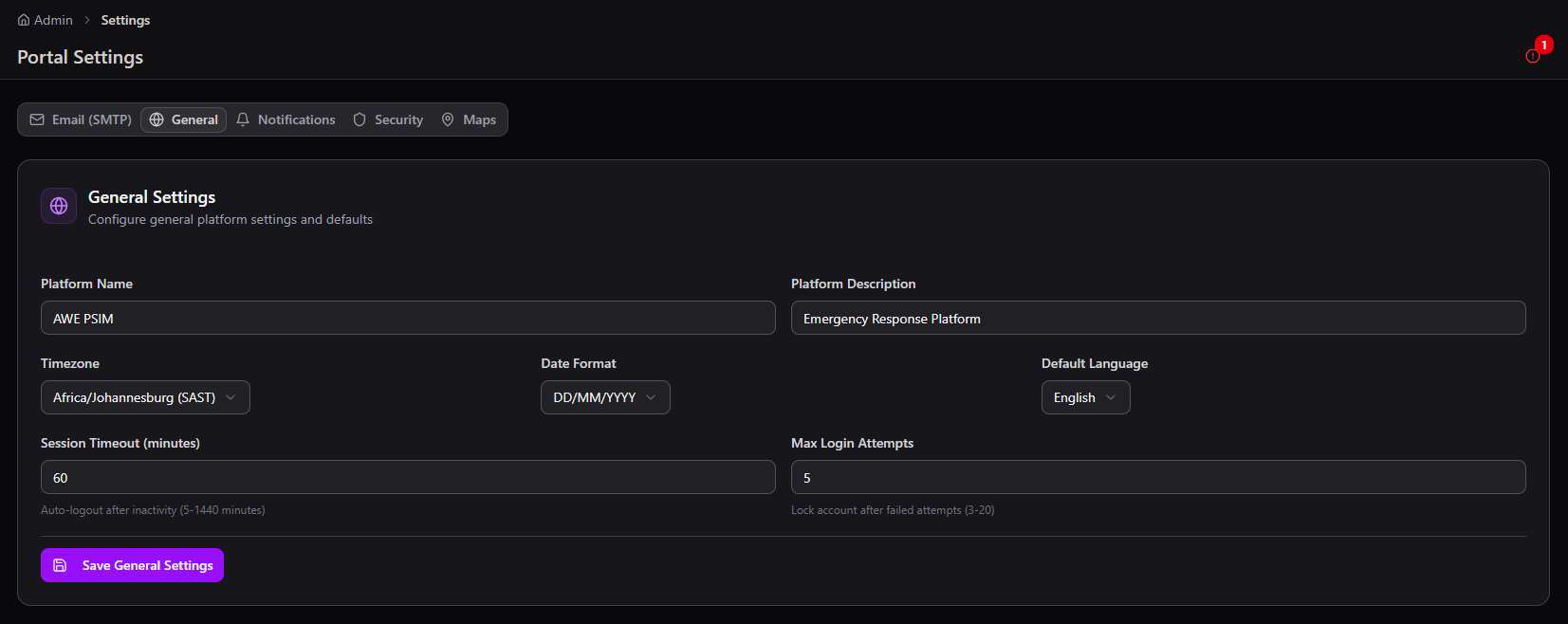Click the Timezone label
Image resolution: width=1568 pixels, height=624 pixels.
70,363
